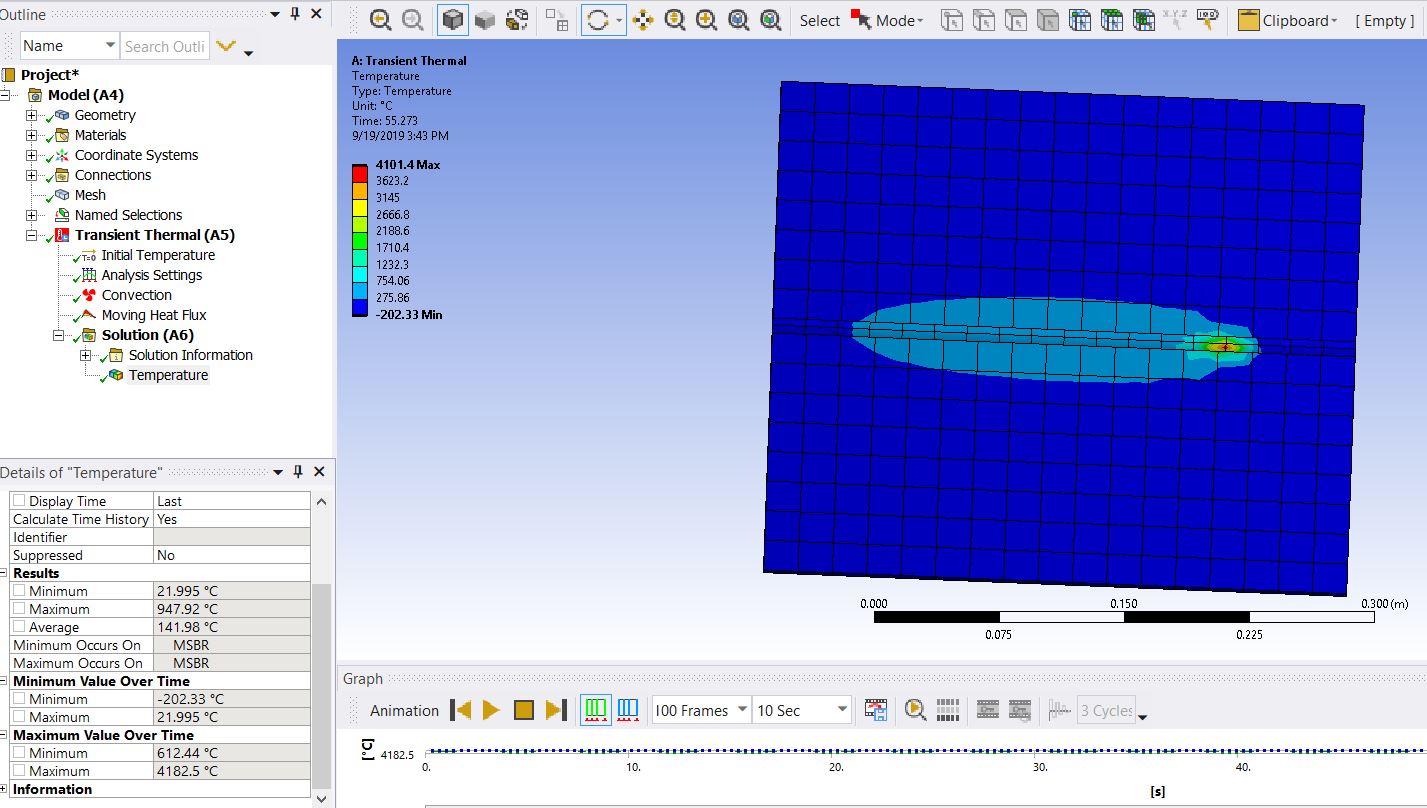Expand the Information section in Details
The image size is (1427, 808).
[5, 789]
